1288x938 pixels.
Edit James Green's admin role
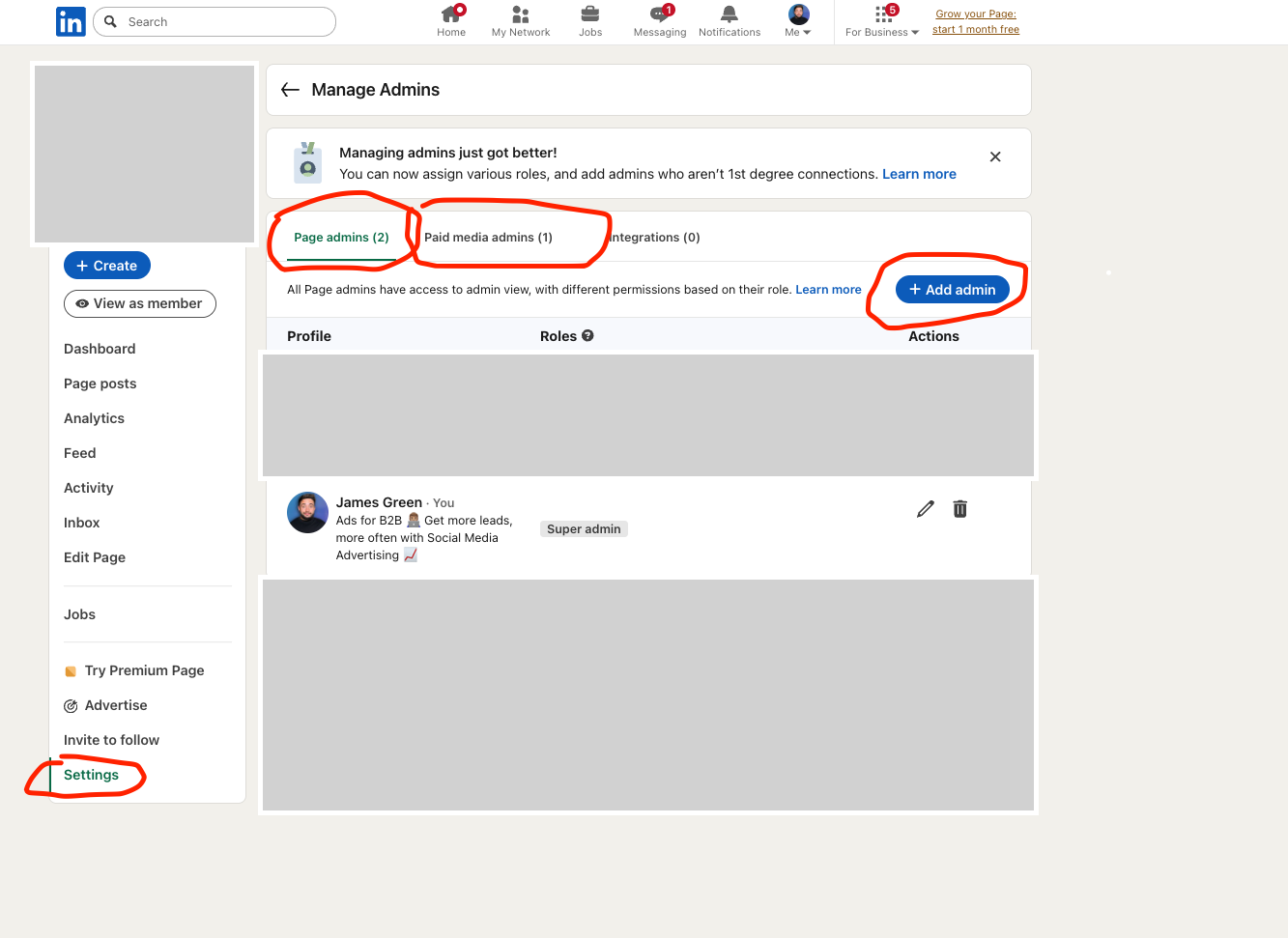point(926,509)
